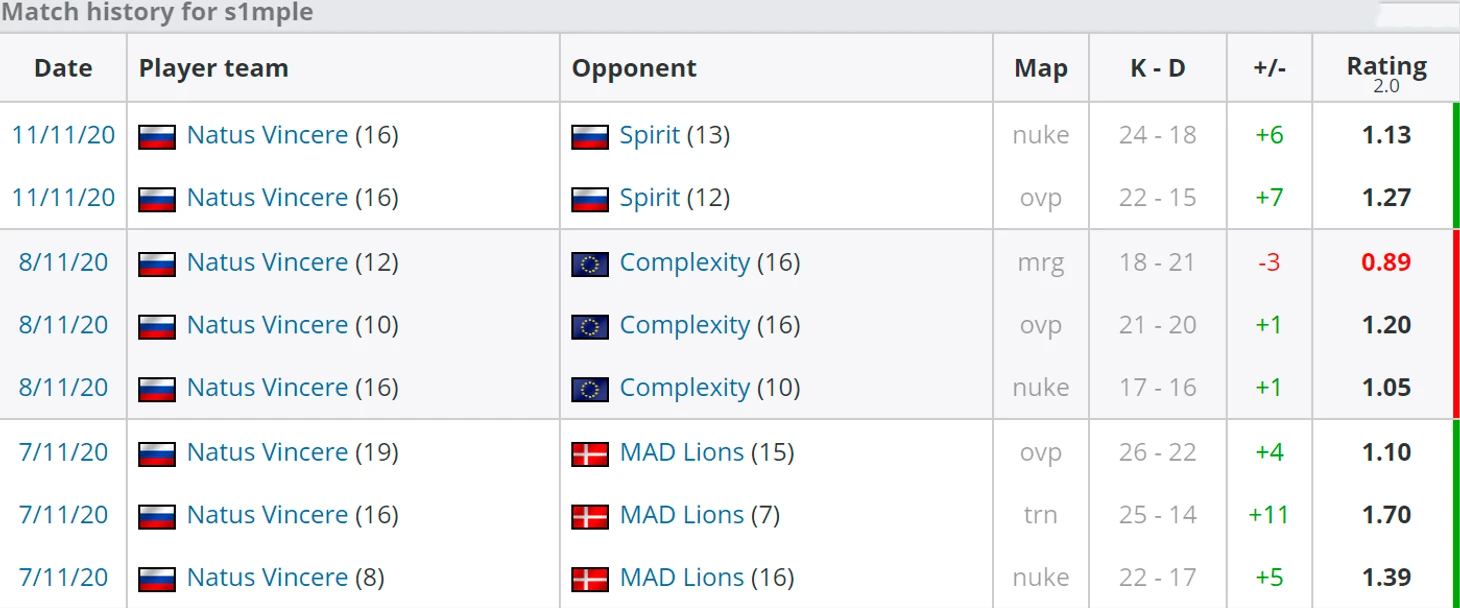Click the +/- column header

(x=1269, y=68)
